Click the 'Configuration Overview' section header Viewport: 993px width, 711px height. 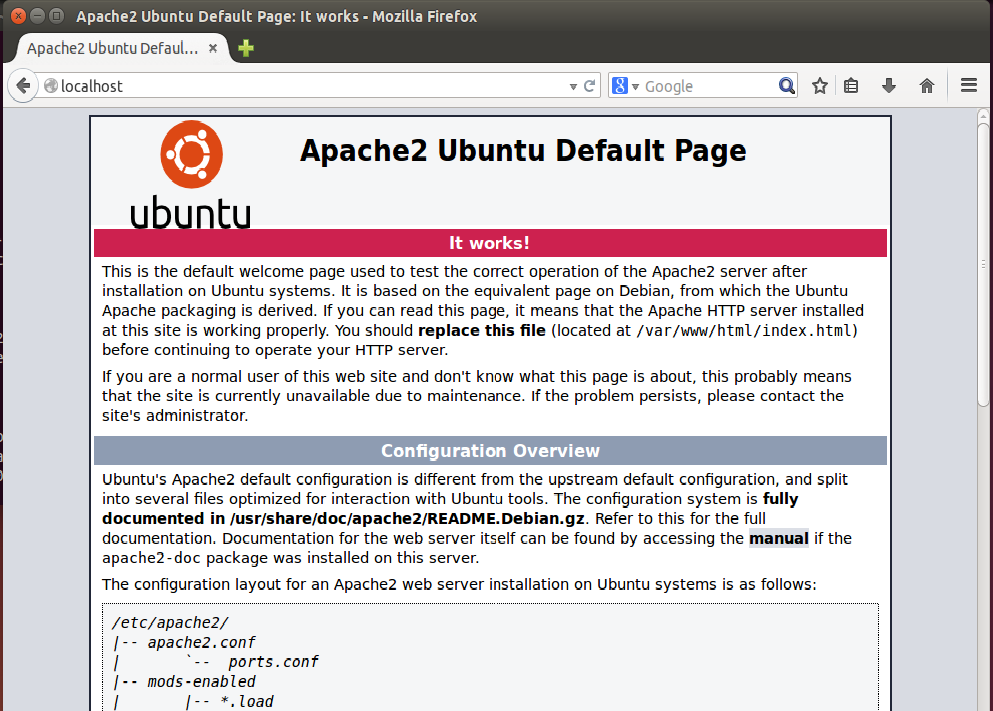[x=490, y=450]
